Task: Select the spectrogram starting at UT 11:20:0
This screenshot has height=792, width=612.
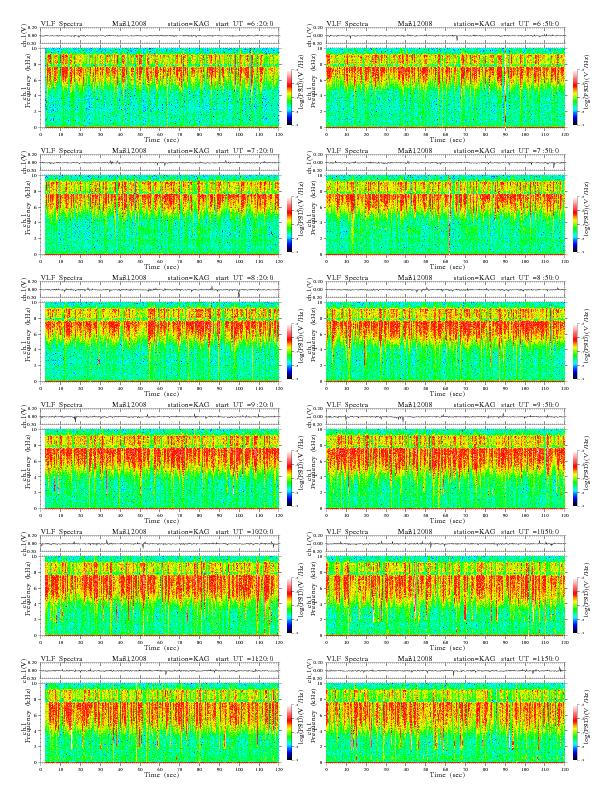Action: [160, 723]
